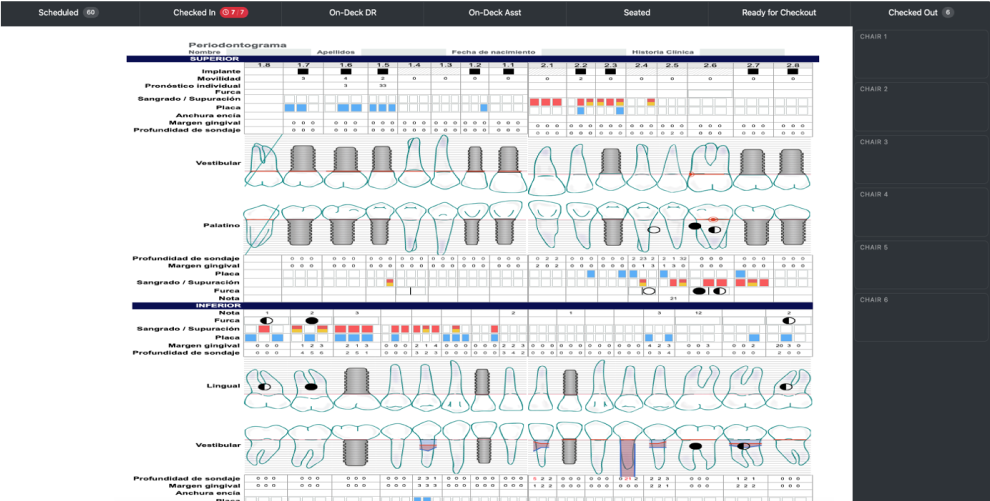
Task: Focus the Historia Clínica field
Action: tap(742, 52)
